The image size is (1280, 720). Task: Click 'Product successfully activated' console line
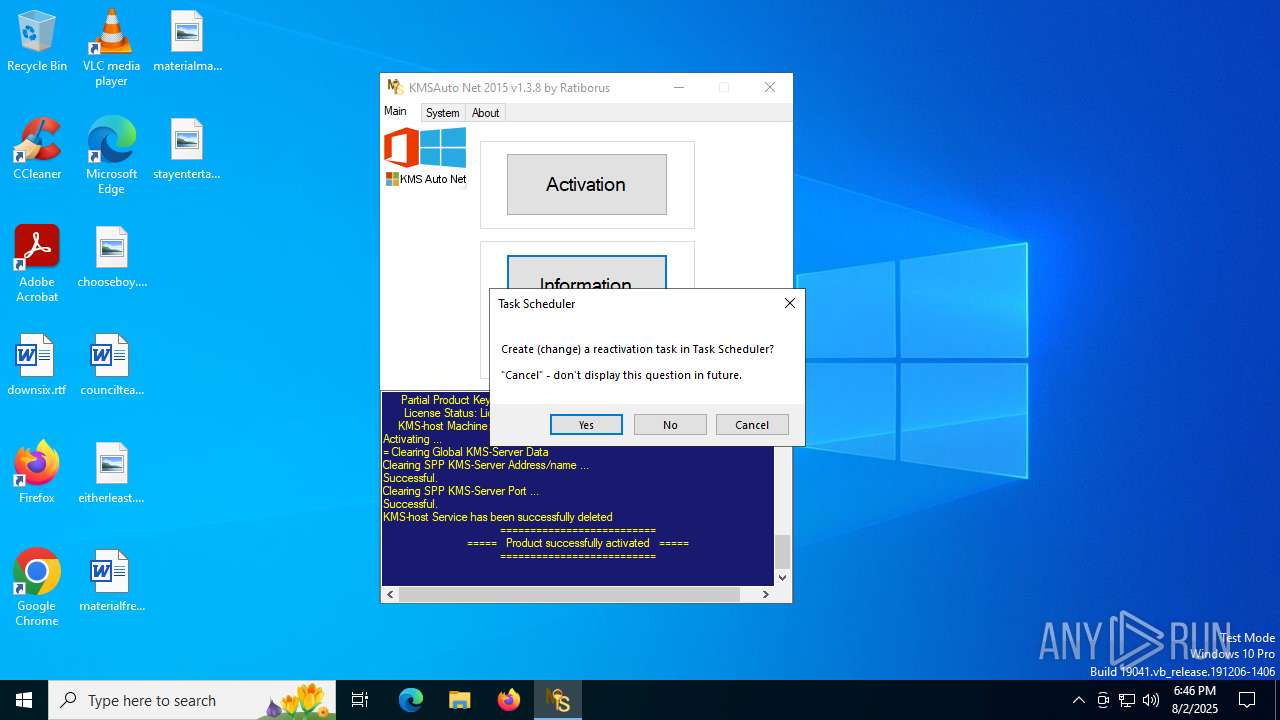coord(578,543)
